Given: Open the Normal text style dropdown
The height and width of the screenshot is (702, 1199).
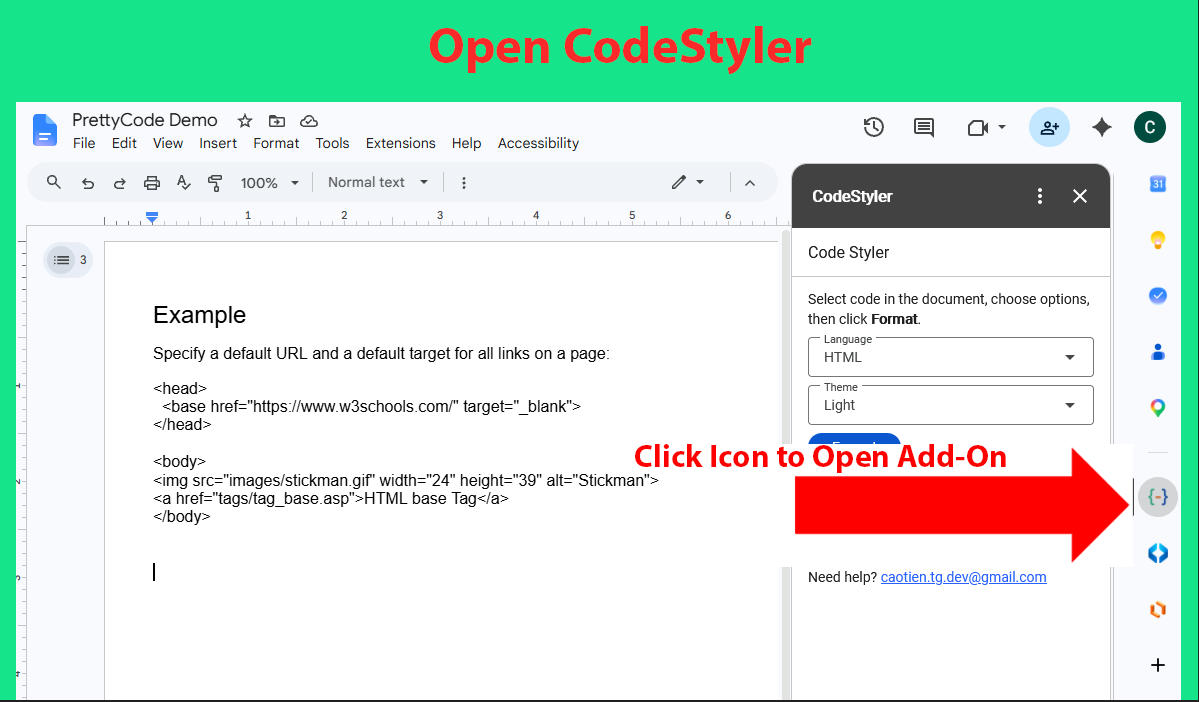Looking at the screenshot, I should [378, 182].
